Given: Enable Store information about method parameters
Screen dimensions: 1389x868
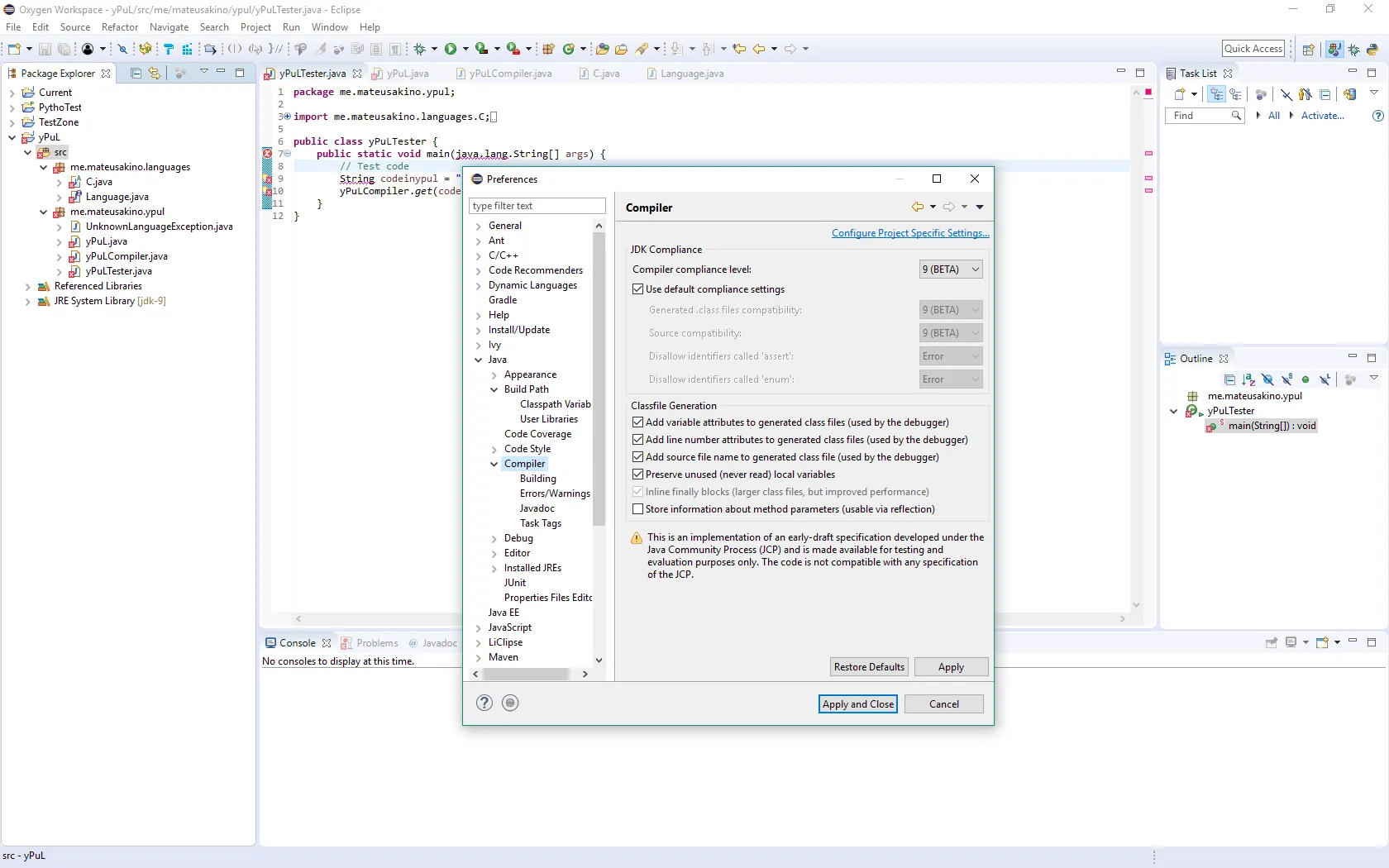Looking at the screenshot, I should (x=637, y=509).
